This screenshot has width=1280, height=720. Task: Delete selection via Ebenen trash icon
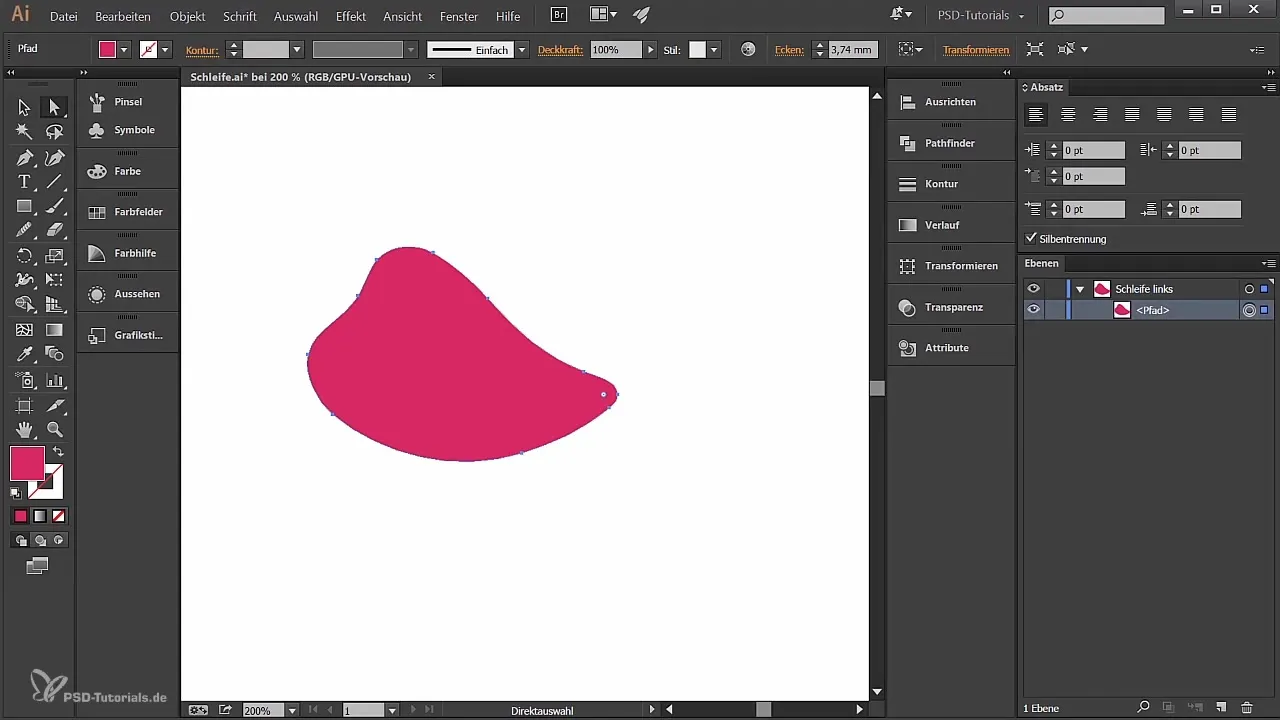point(1246,708)
